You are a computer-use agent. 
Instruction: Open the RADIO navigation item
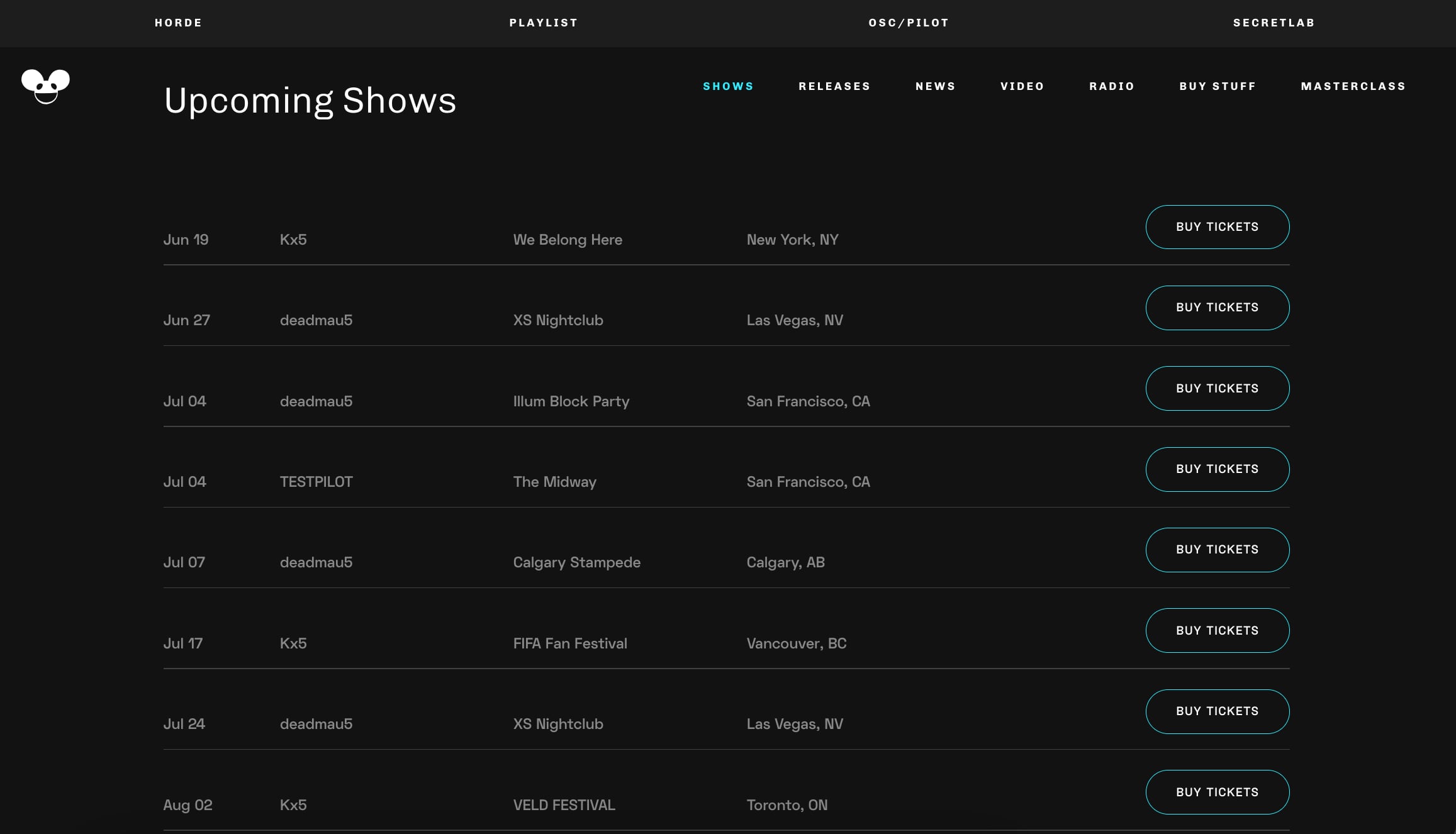click(1112, 86)
